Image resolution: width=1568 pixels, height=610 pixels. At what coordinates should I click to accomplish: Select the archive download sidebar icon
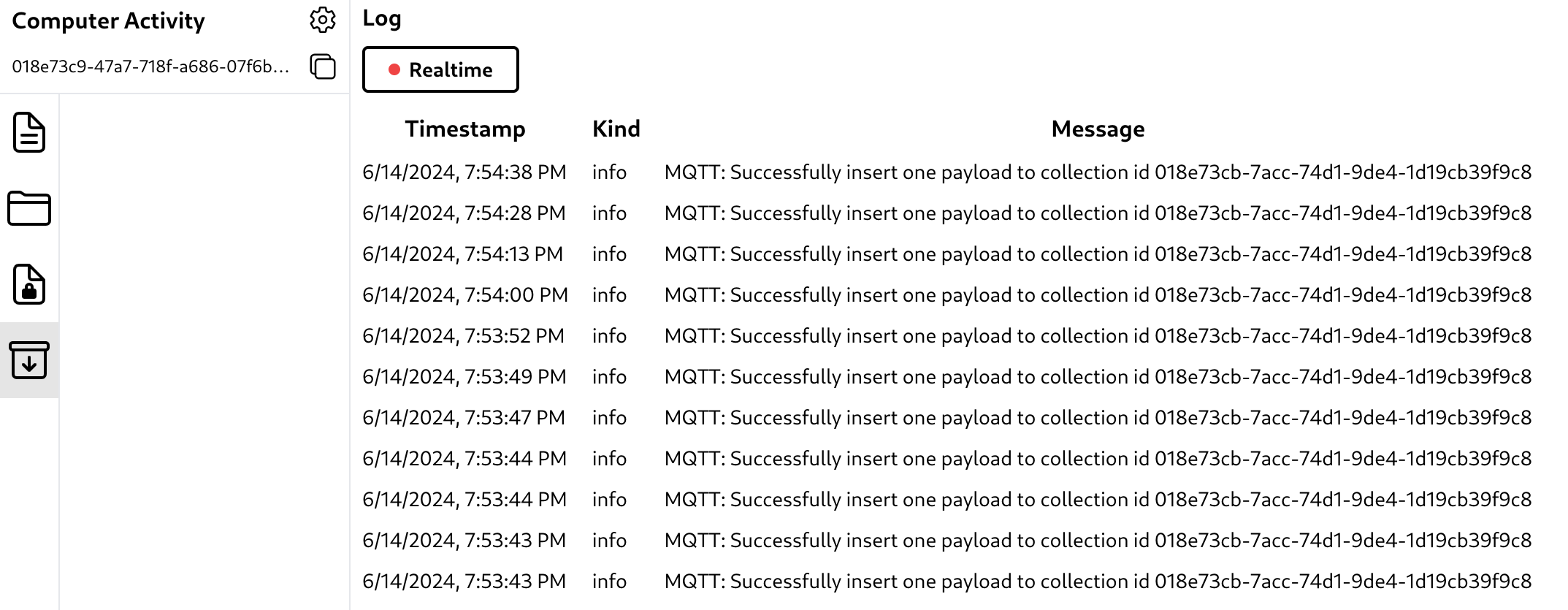coord(29,360)
